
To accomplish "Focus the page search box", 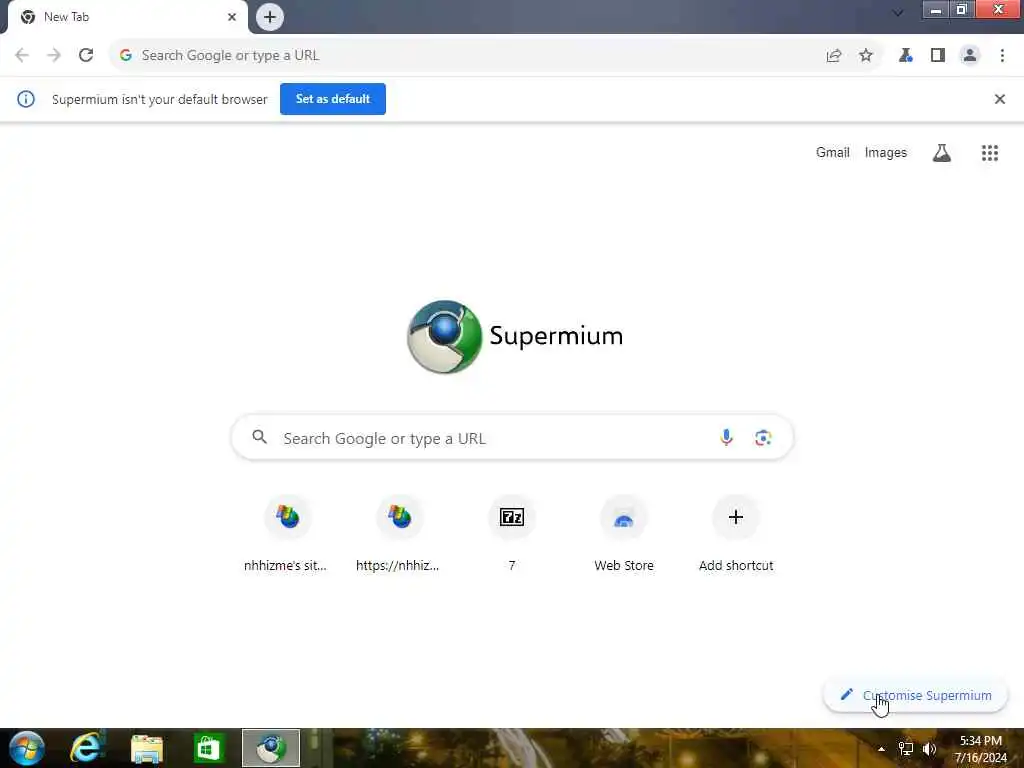I will click(x=512, y=438).
